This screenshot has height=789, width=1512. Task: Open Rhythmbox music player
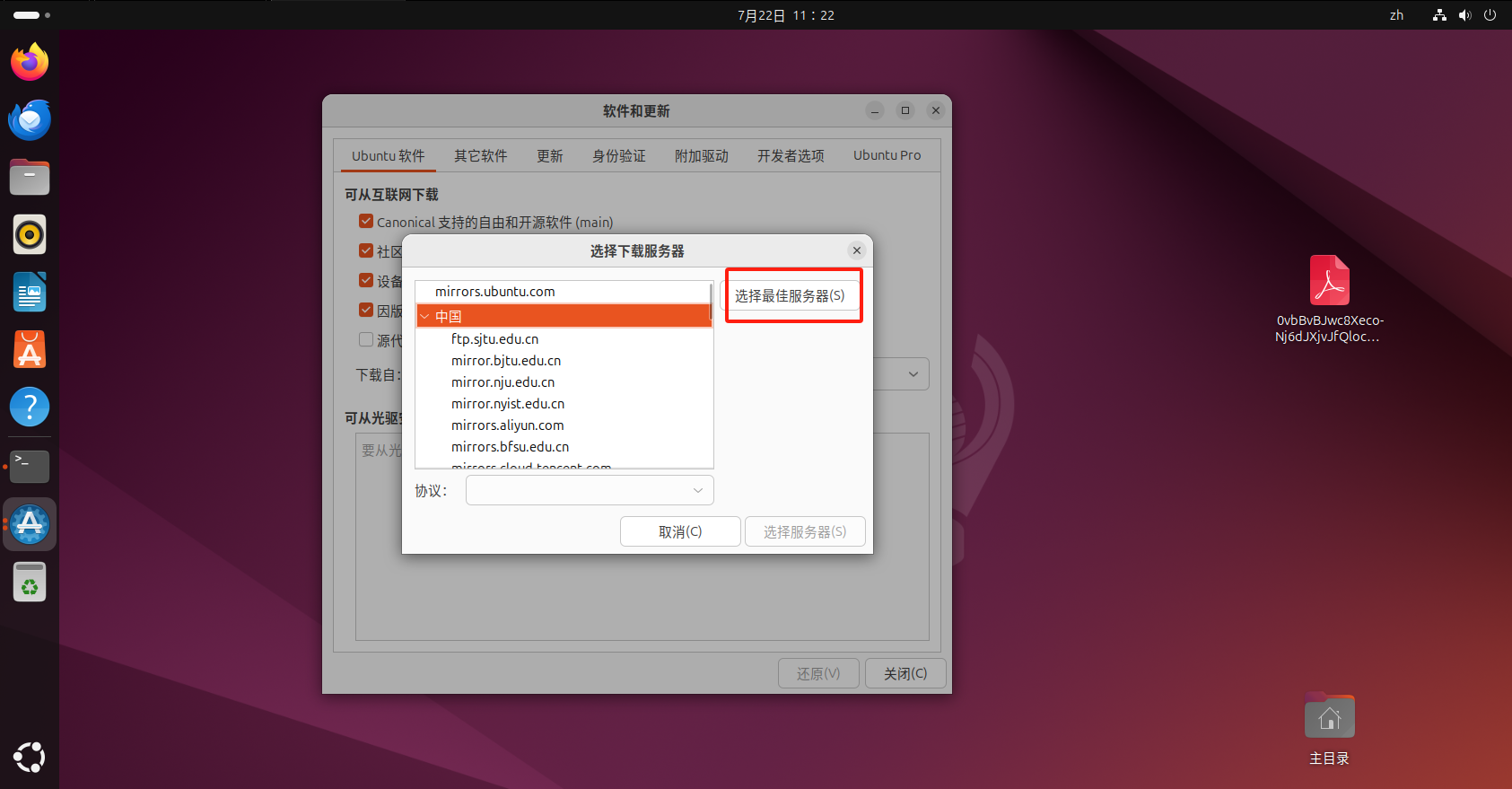point(30,234)
